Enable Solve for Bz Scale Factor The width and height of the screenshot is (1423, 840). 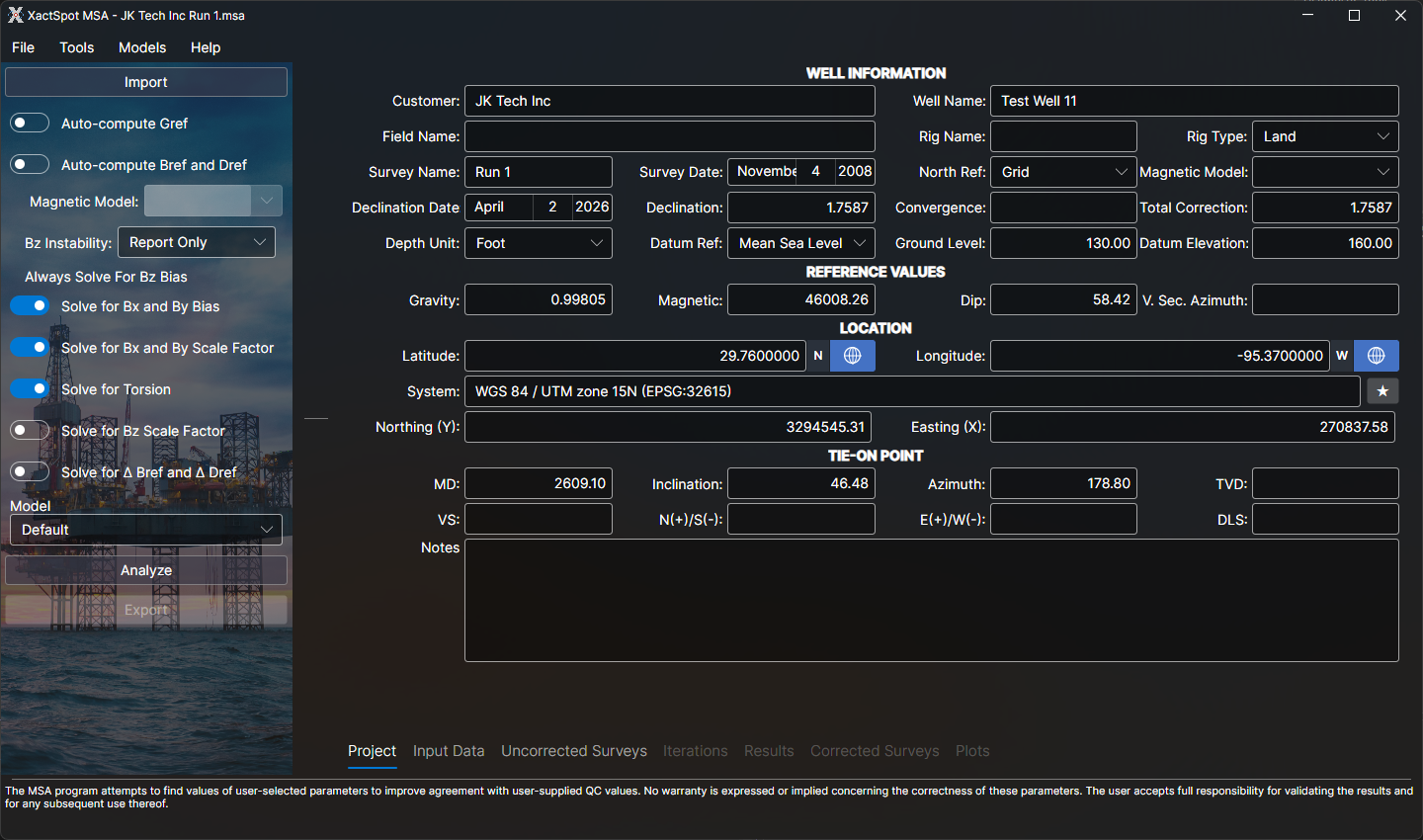click(29, 430)
